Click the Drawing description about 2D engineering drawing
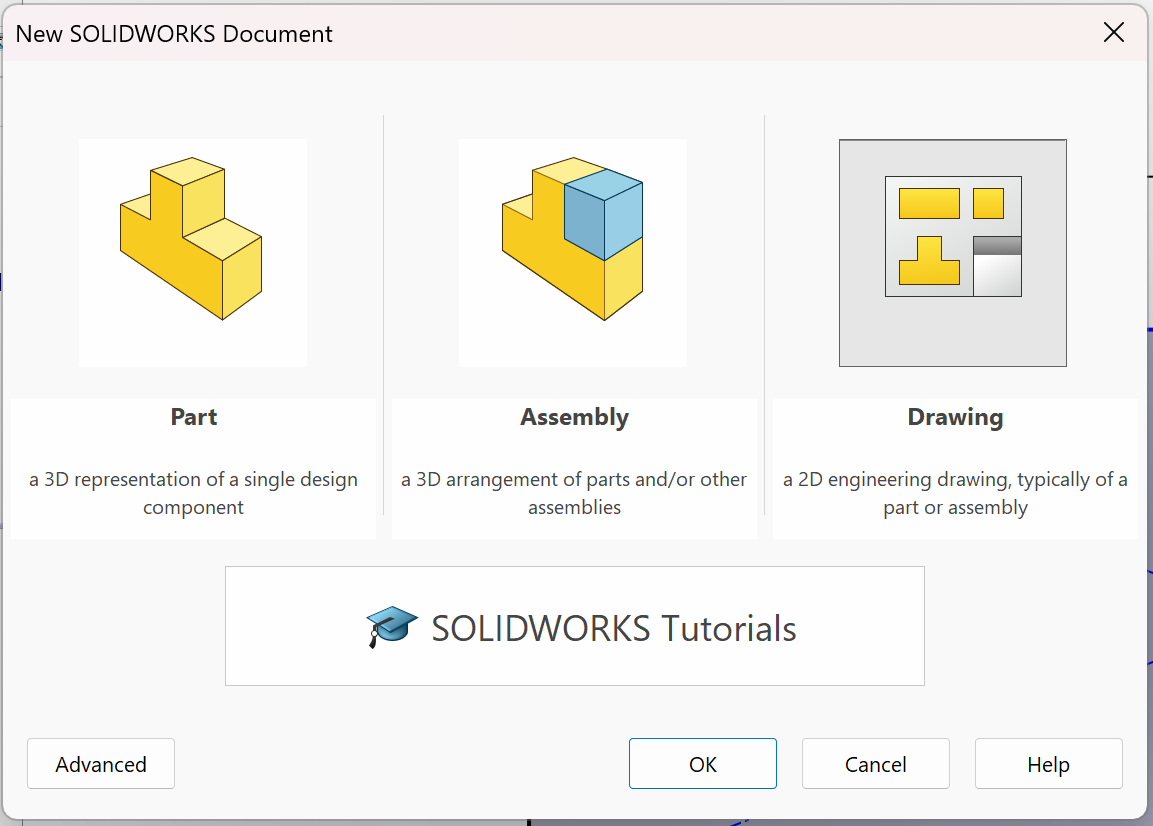The width and height of the screenshot is (1153, 826). (x=955, y=493)
